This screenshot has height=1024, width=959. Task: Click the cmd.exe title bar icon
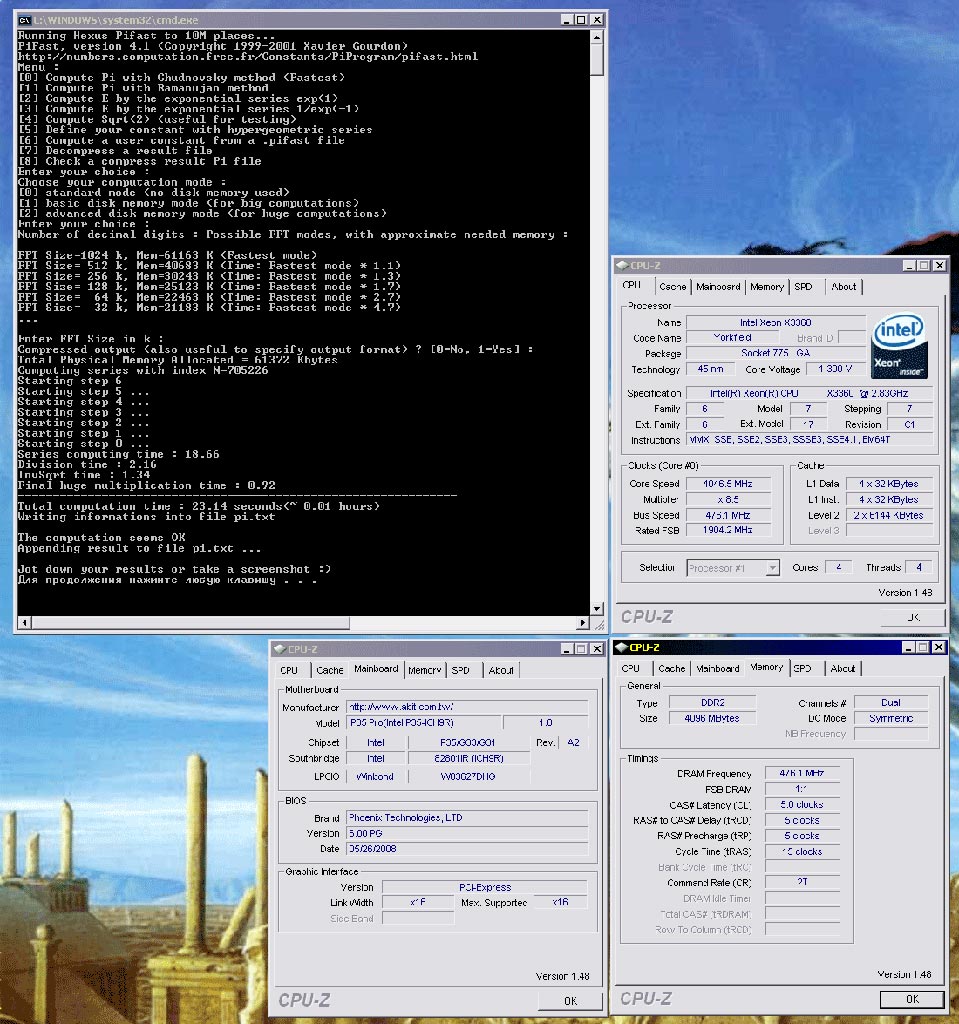point(24,20)
